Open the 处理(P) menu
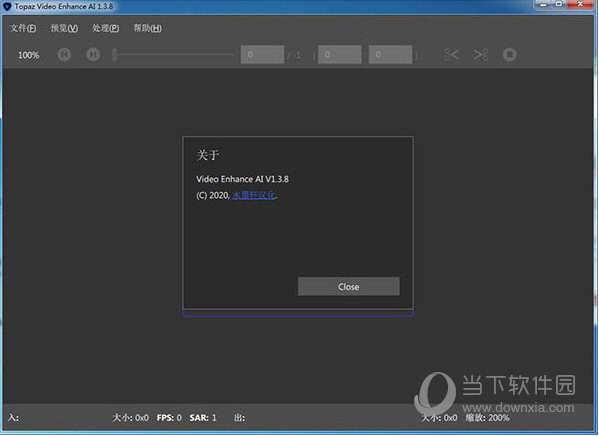The image size is (599, 437). (x=105, y=28)
